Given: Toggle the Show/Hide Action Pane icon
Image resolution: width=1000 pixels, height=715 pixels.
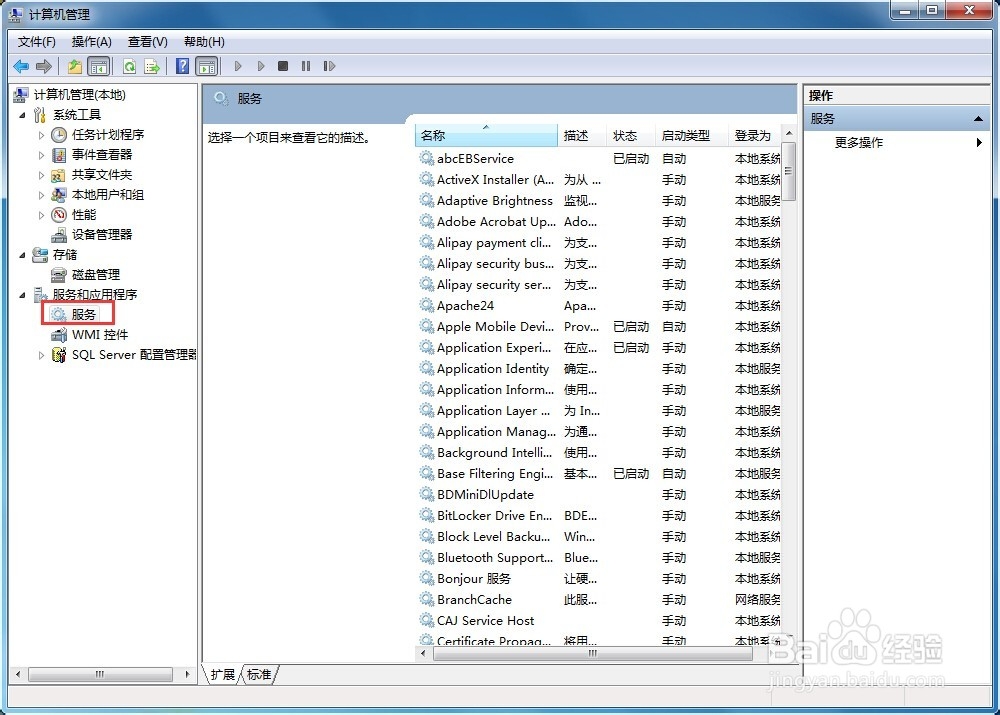Looking at the screenshot, I should 207,66.
